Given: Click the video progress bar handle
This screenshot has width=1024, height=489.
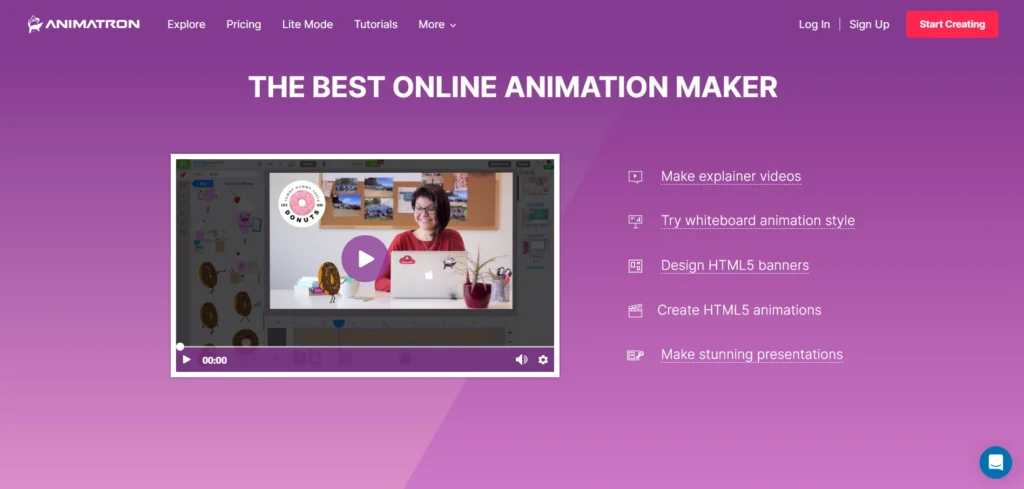Looking at the screenshot, I should pyautogui.click(x=180, y=347).
